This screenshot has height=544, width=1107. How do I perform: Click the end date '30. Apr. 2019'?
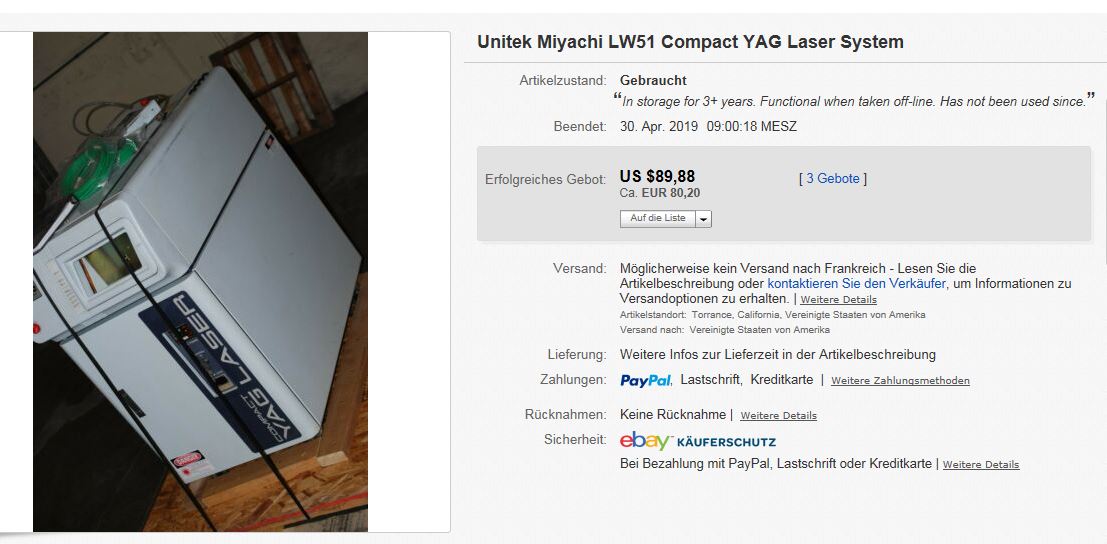659,127
